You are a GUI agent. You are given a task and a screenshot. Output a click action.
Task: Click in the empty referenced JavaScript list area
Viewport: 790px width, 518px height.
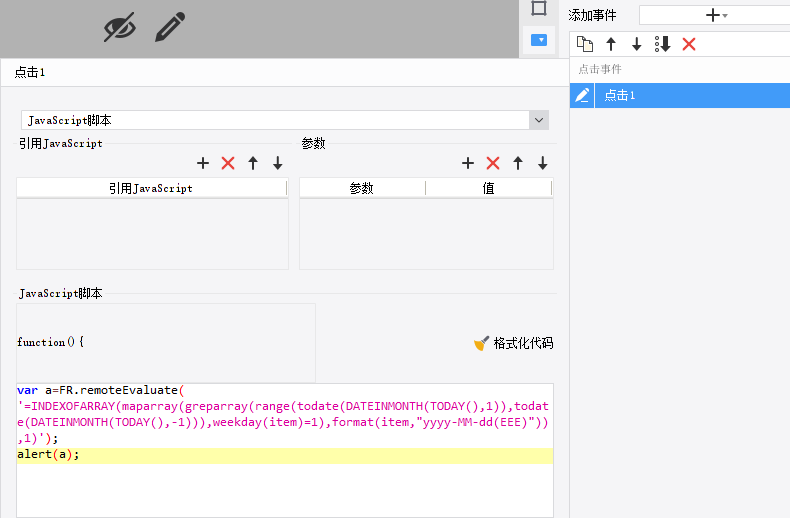[152, 234]
